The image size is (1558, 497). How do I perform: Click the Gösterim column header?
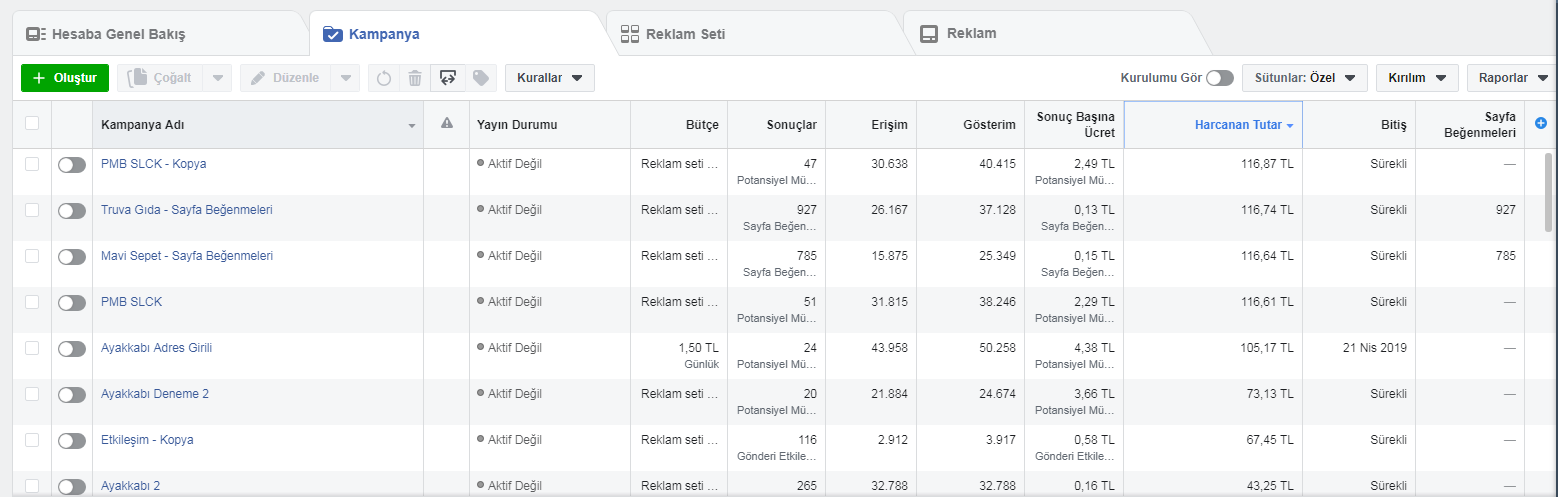[x=970, y=125]
